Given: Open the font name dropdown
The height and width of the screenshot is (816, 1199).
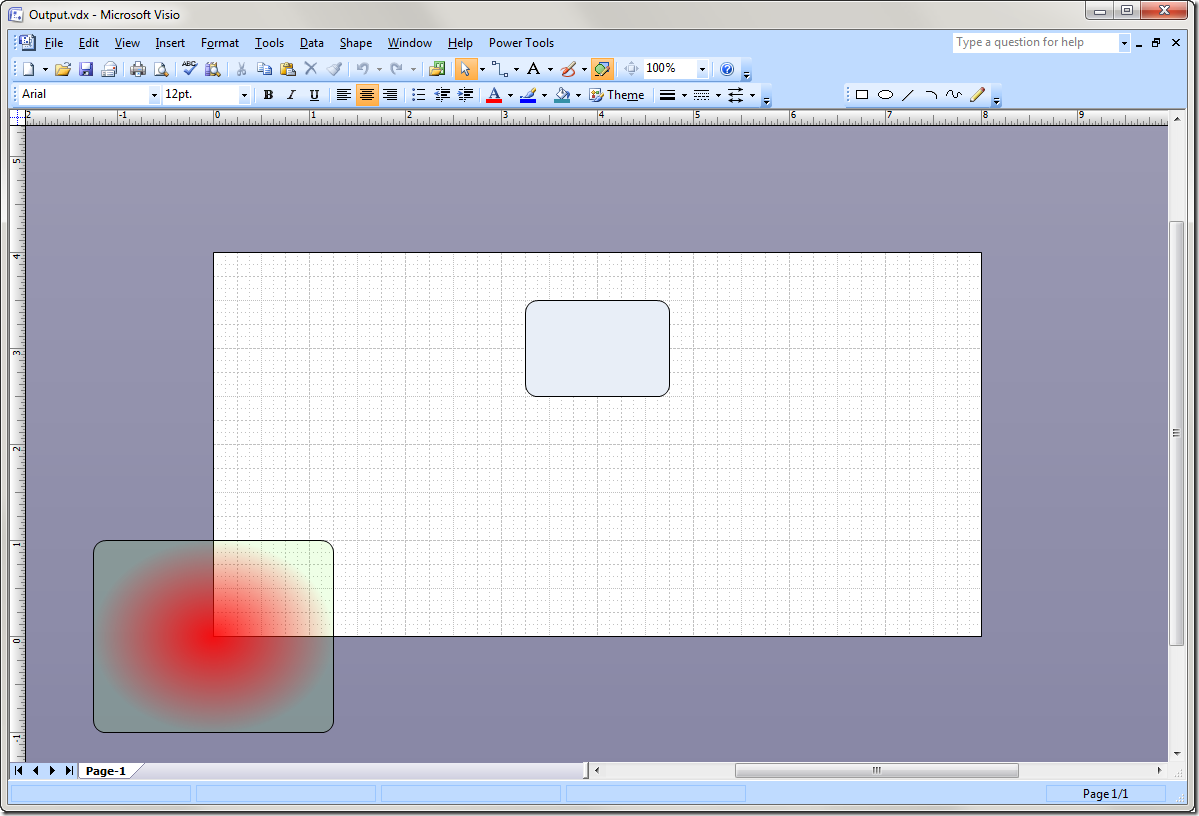Looking at the screenshot, I should pyautogui.click(x=154, y=95).
